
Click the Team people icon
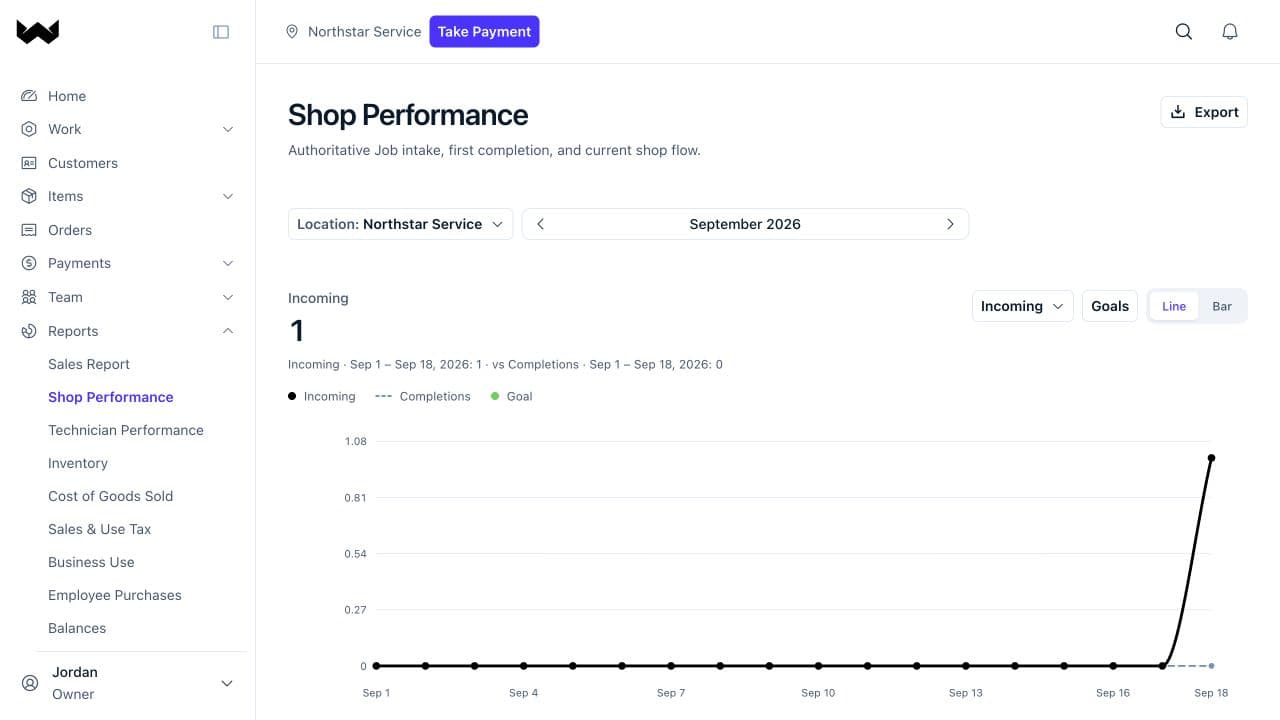pyautogui.click(x=29, y=297)
